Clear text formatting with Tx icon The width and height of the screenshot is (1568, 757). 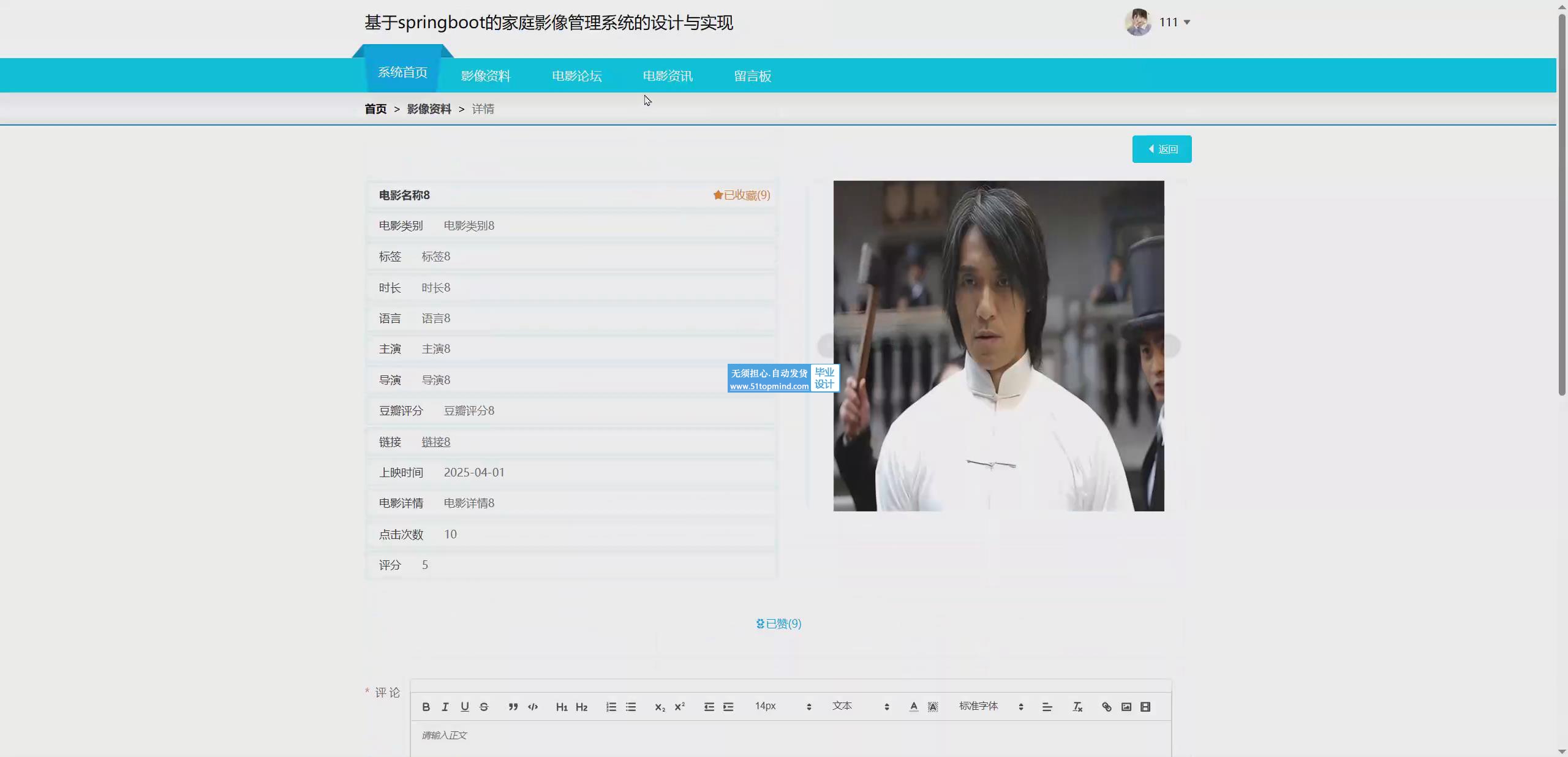(1077, 707)
